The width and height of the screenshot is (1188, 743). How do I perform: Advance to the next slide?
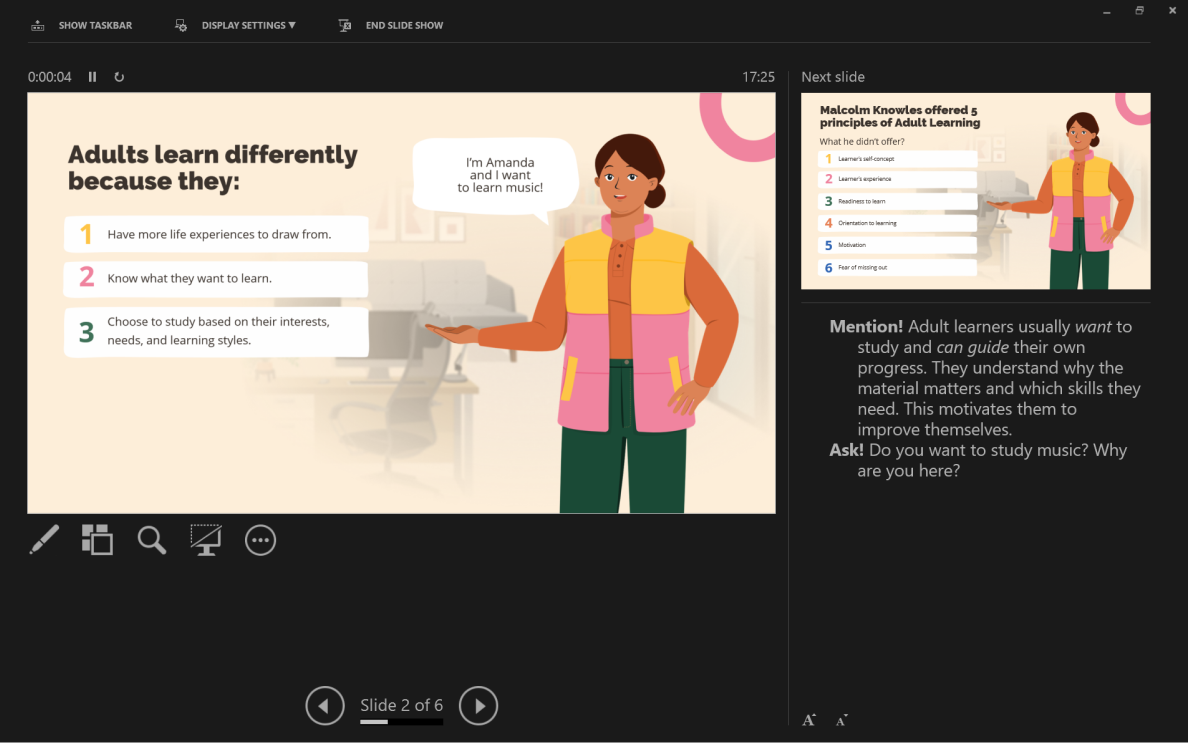click(x=478, y=706)
